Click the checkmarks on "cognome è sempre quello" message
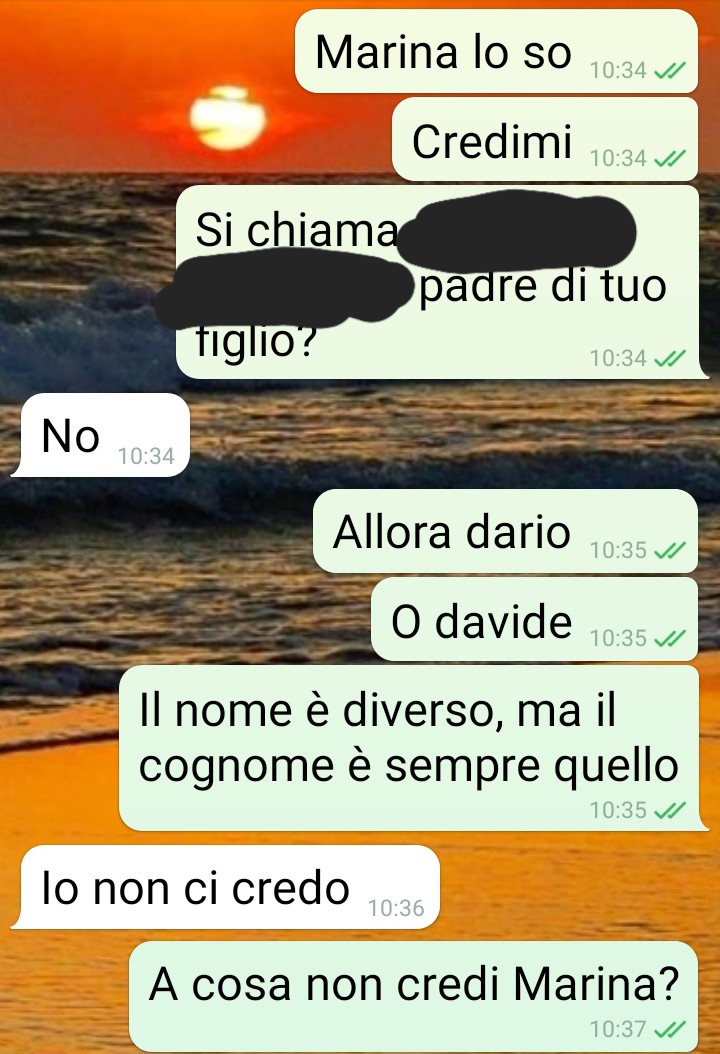Image resolution: width=720 pixels, height=1054 pixels. pyautogui.click(x=670, y=811)
